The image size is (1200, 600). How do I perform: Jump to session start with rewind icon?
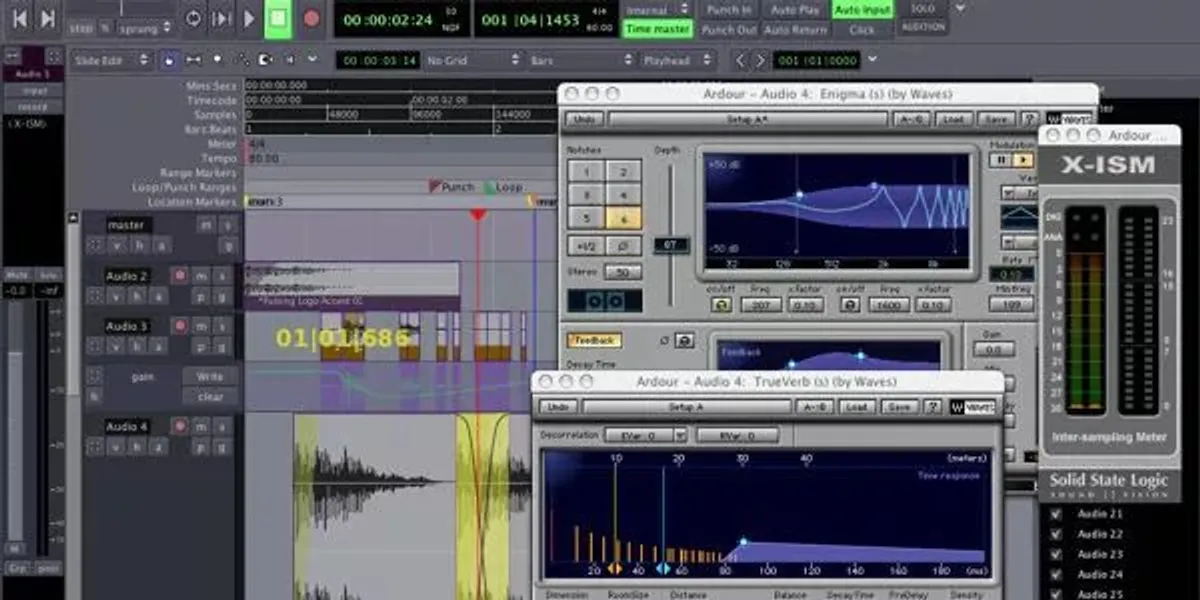(19, 18)
